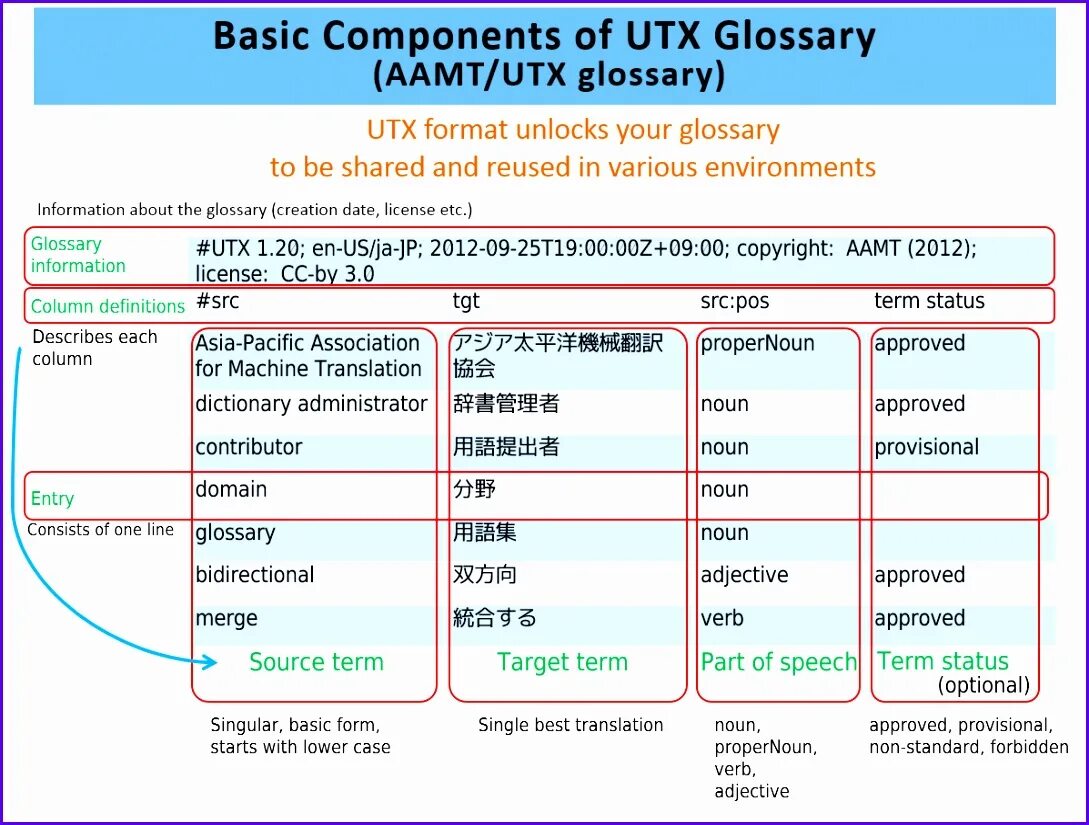
Task: Click the '用語提出者' target term
Action: [x=506, y=447]
